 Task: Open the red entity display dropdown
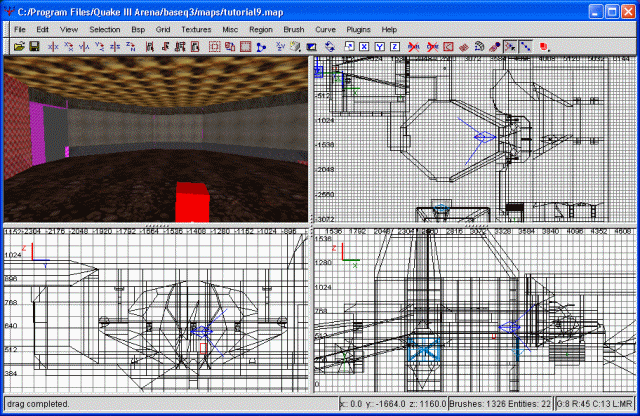click(x=544, y=47)
